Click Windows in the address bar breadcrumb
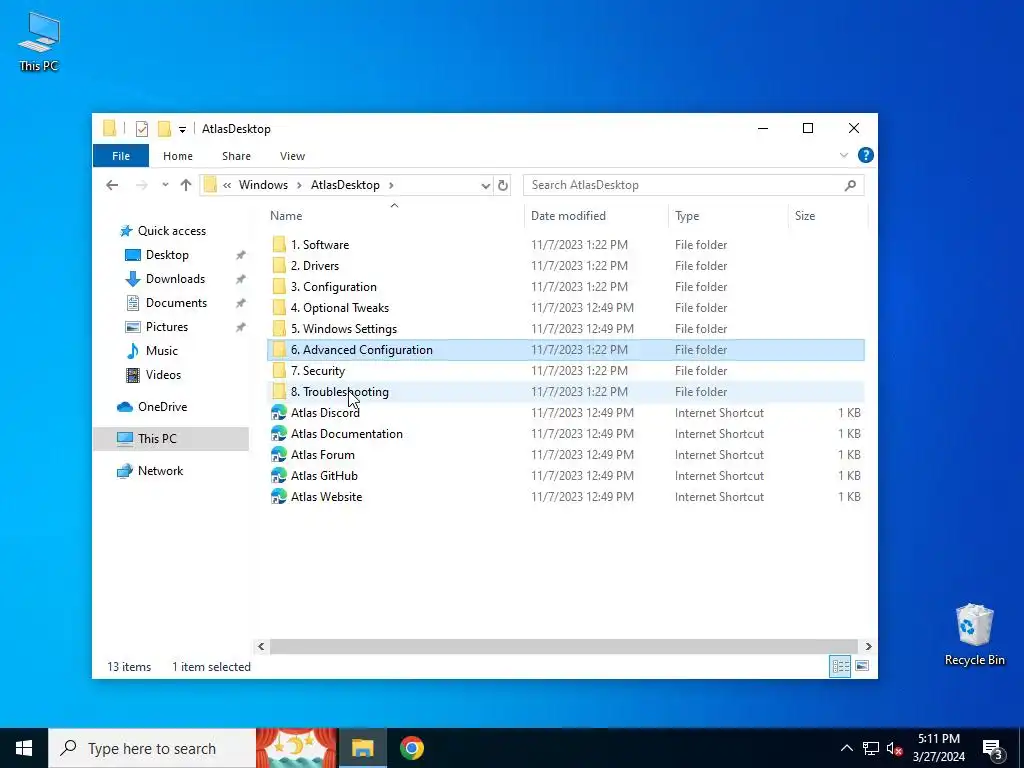1024x768 pixels. pos(263,185)
